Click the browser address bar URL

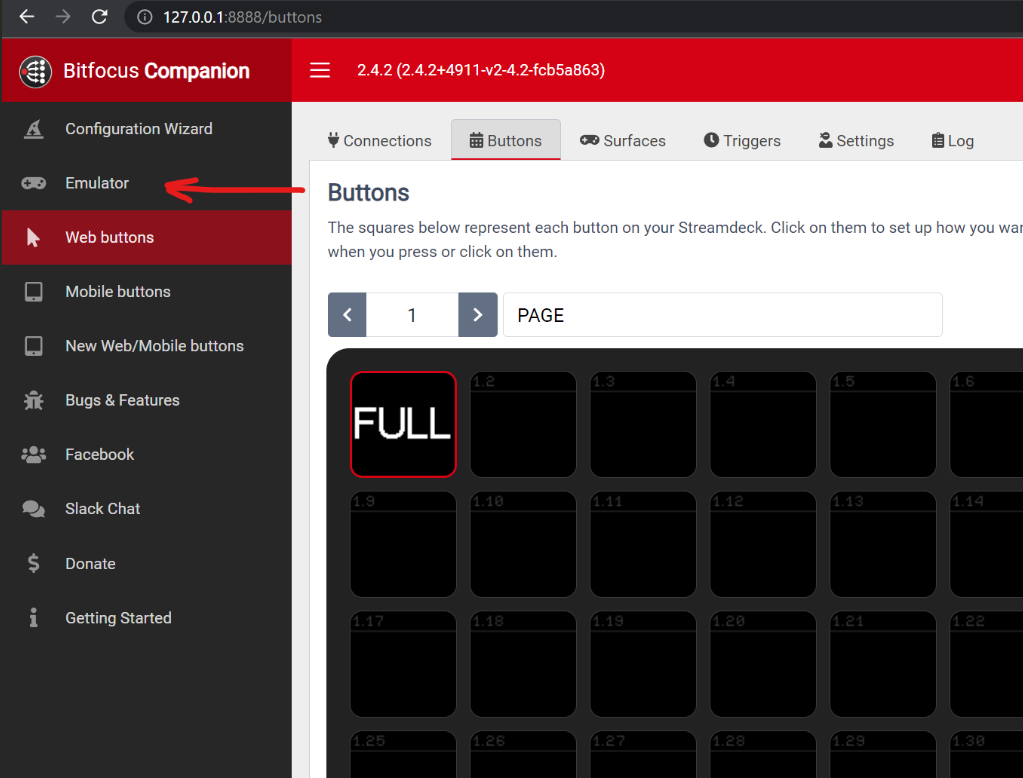243,17
